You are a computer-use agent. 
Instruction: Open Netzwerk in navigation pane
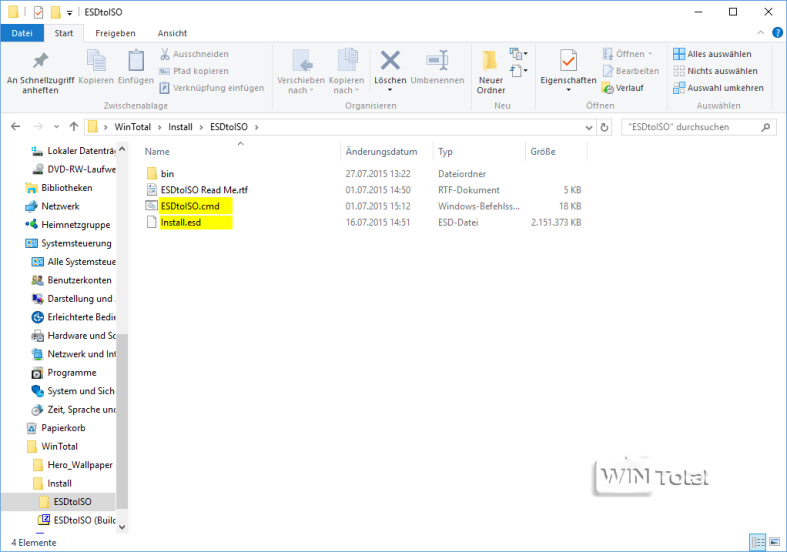60,206
